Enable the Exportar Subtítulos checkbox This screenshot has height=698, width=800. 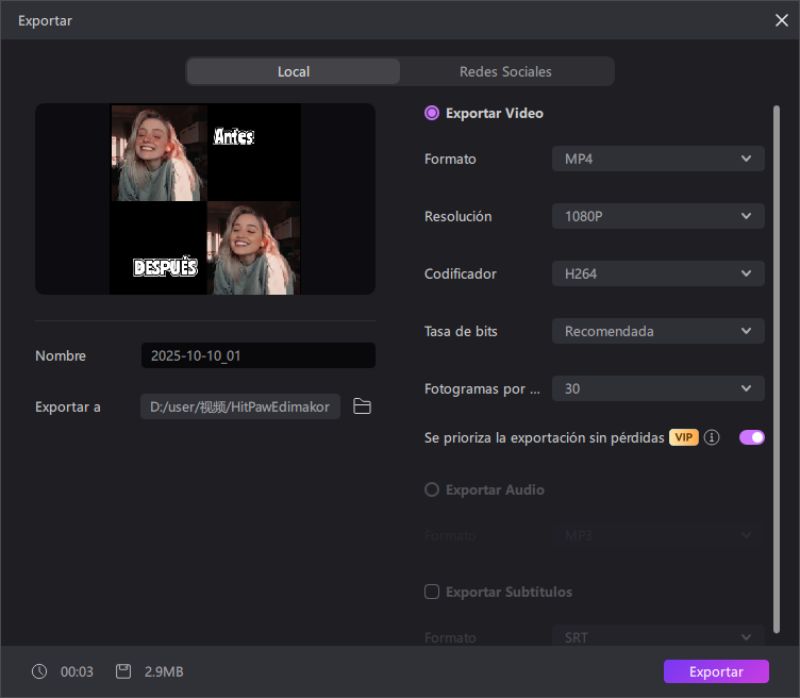[x=432, y=592]
